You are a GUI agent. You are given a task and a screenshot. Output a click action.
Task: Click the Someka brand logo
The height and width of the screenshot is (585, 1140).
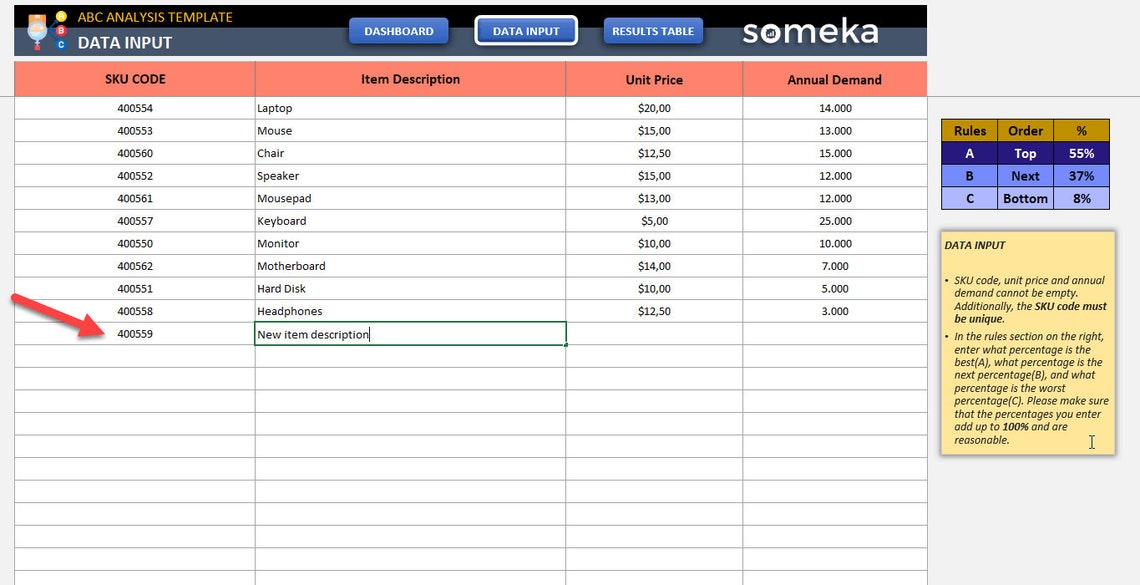pos(810,31)
